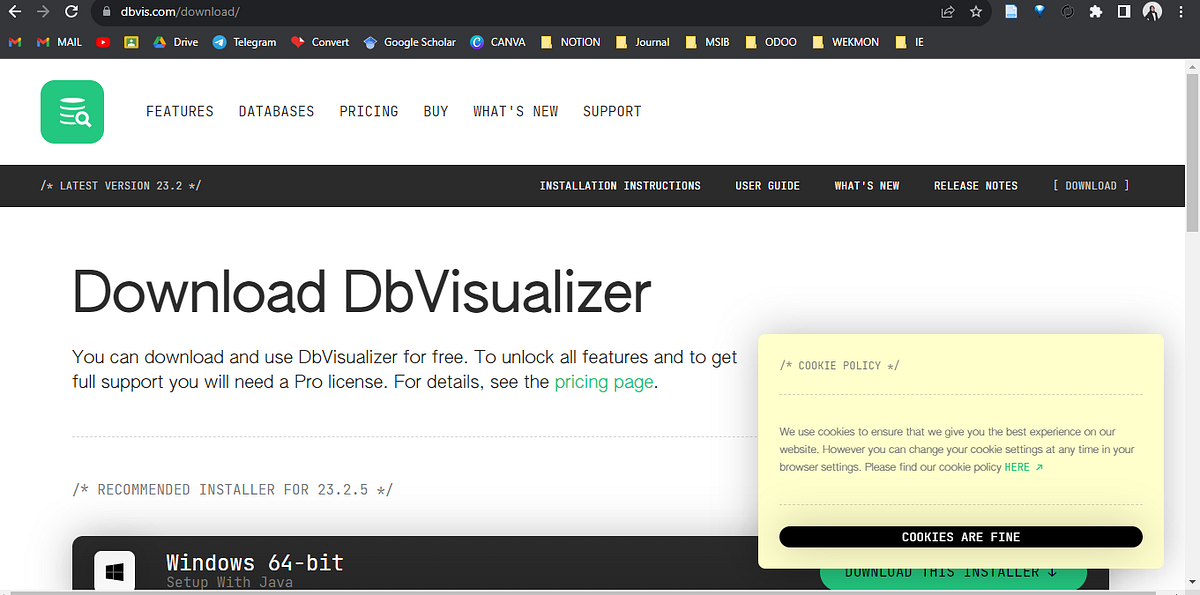Click the browser profile avatar
The height and width of the screenshot is (595, 1200).
click(1154, 13)
